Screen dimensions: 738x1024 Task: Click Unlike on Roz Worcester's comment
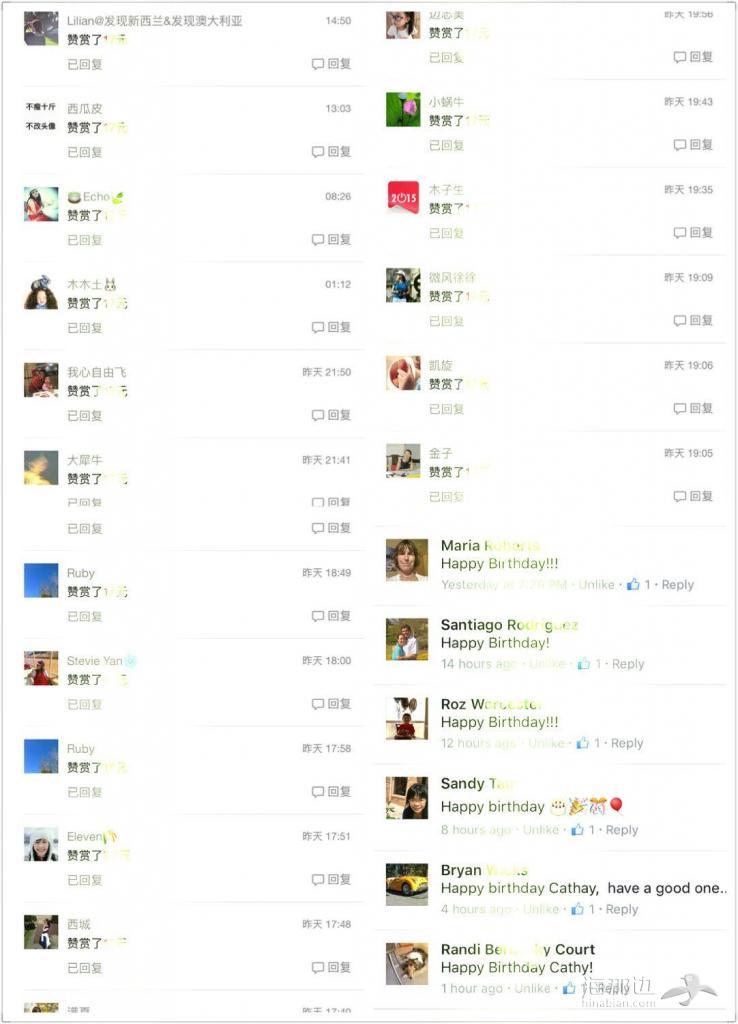click(546, 743)
